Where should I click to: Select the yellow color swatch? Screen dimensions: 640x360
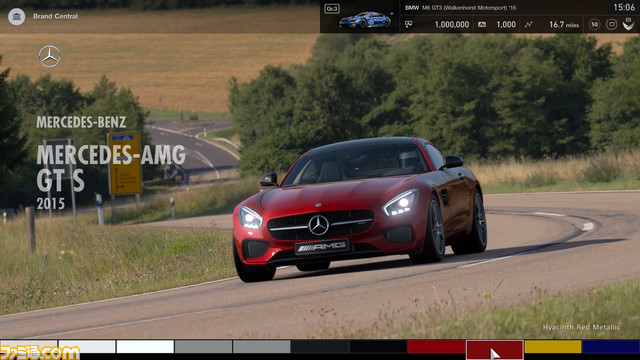553,347
